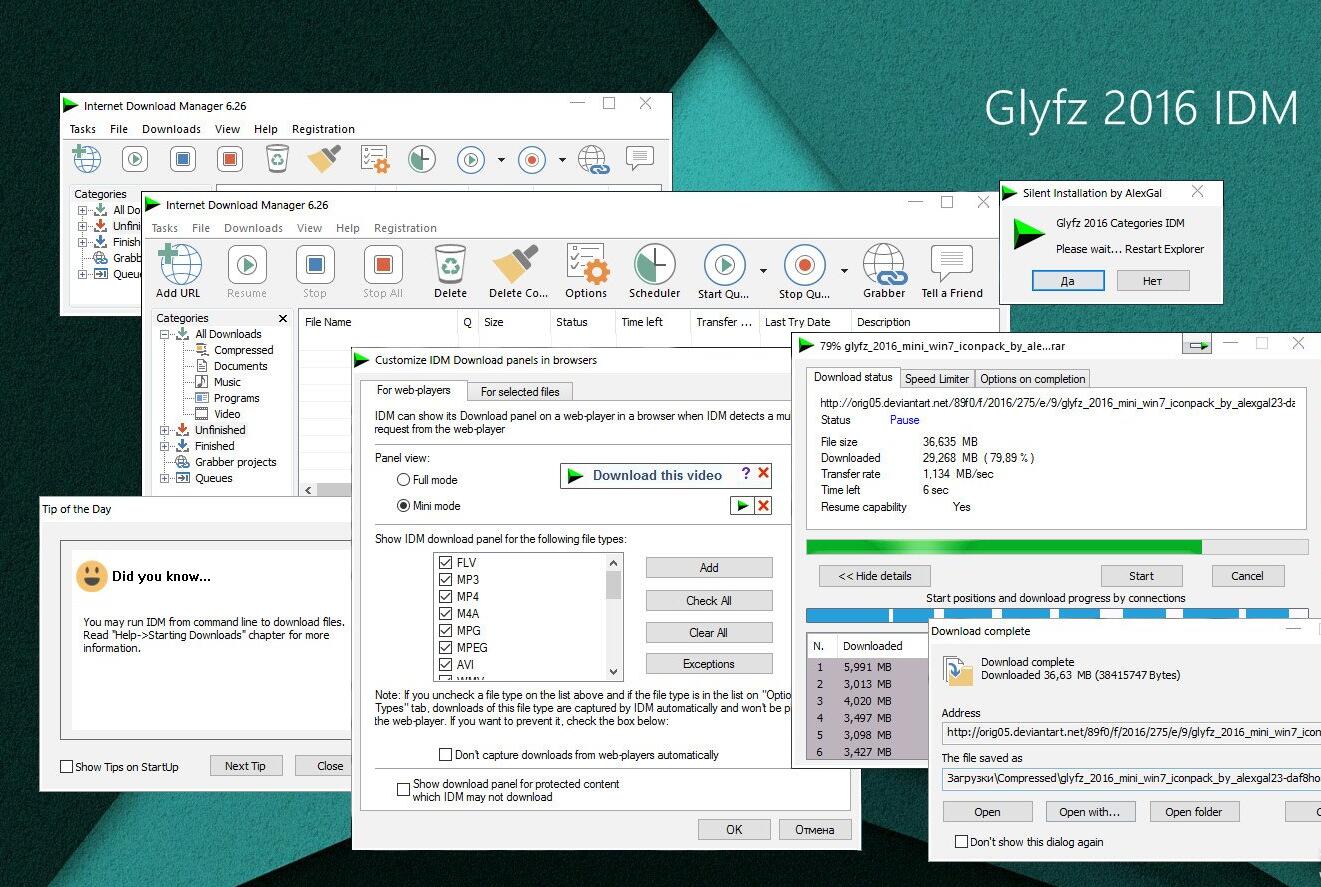
Task: Select Mini mode radio button
Action: click(x=404, y=506)
